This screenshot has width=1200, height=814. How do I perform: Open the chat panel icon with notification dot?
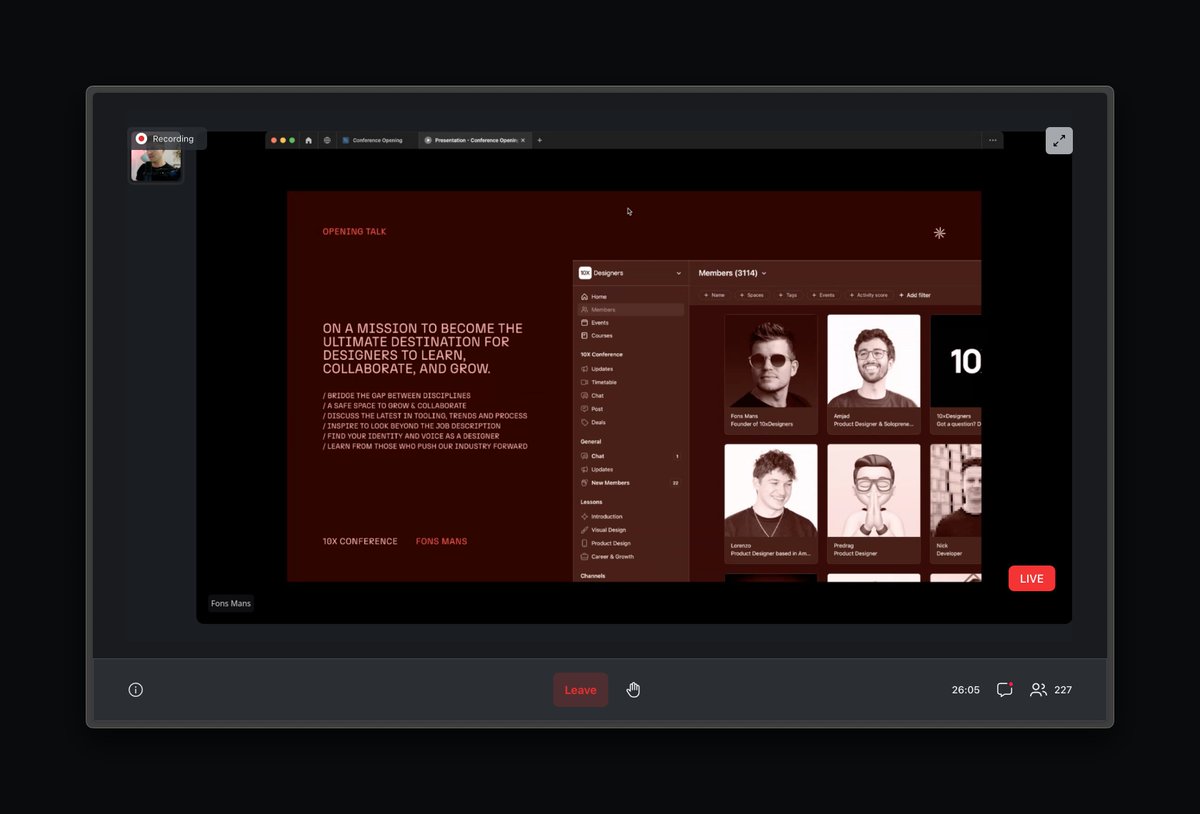coord(1004,690)
